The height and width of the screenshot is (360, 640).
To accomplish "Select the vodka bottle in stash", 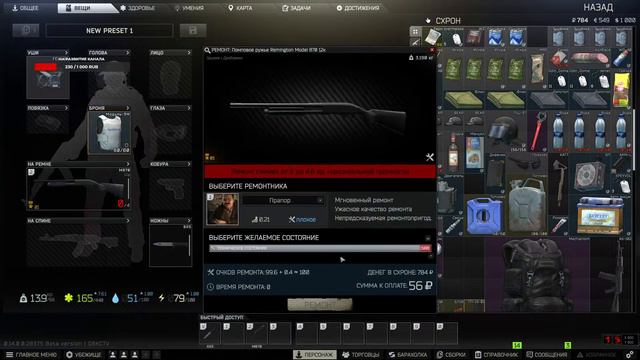I will [453, 152].
